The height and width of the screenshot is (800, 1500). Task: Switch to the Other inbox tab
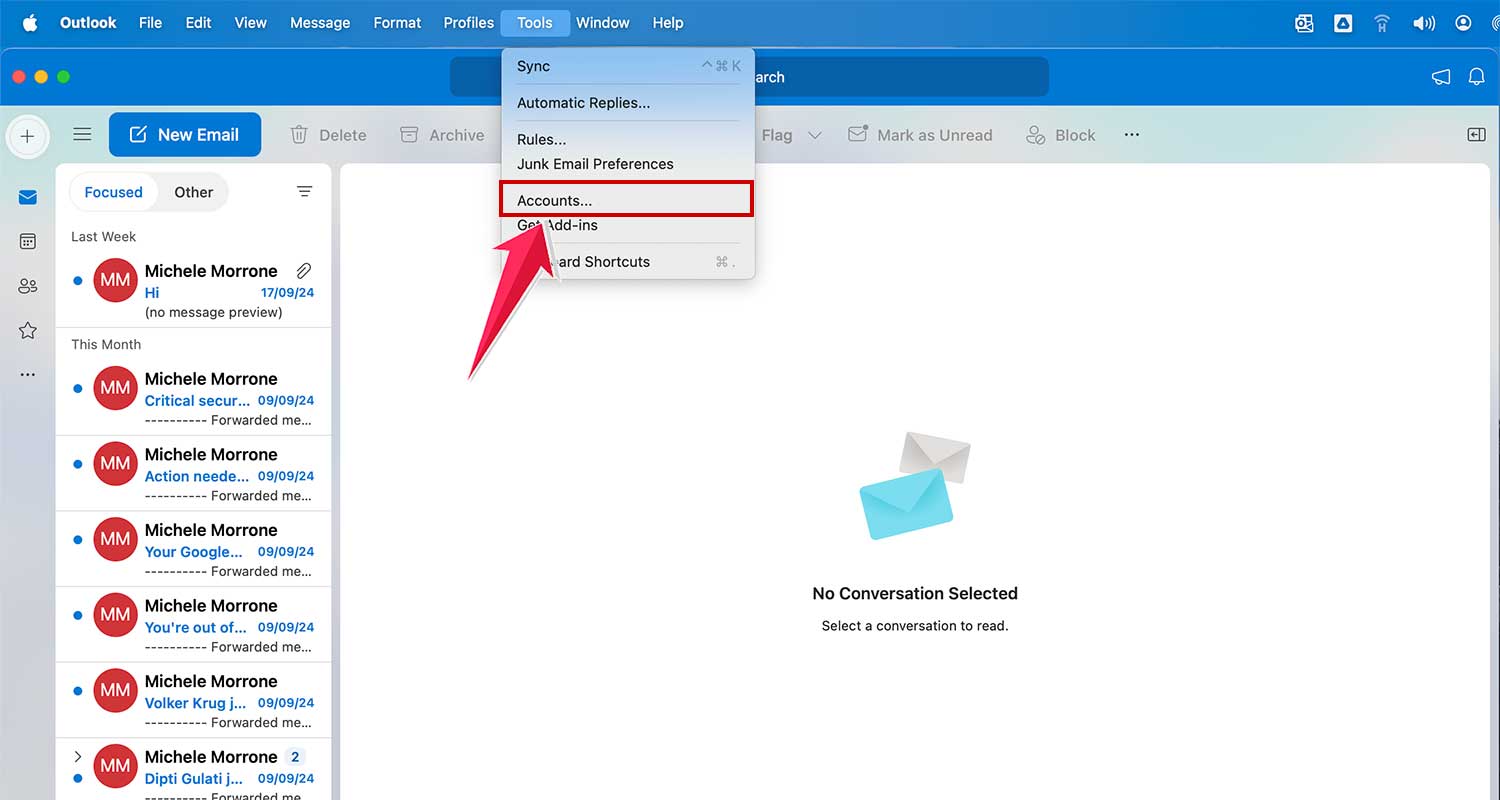pyautogui.click(x=193, y=191)
